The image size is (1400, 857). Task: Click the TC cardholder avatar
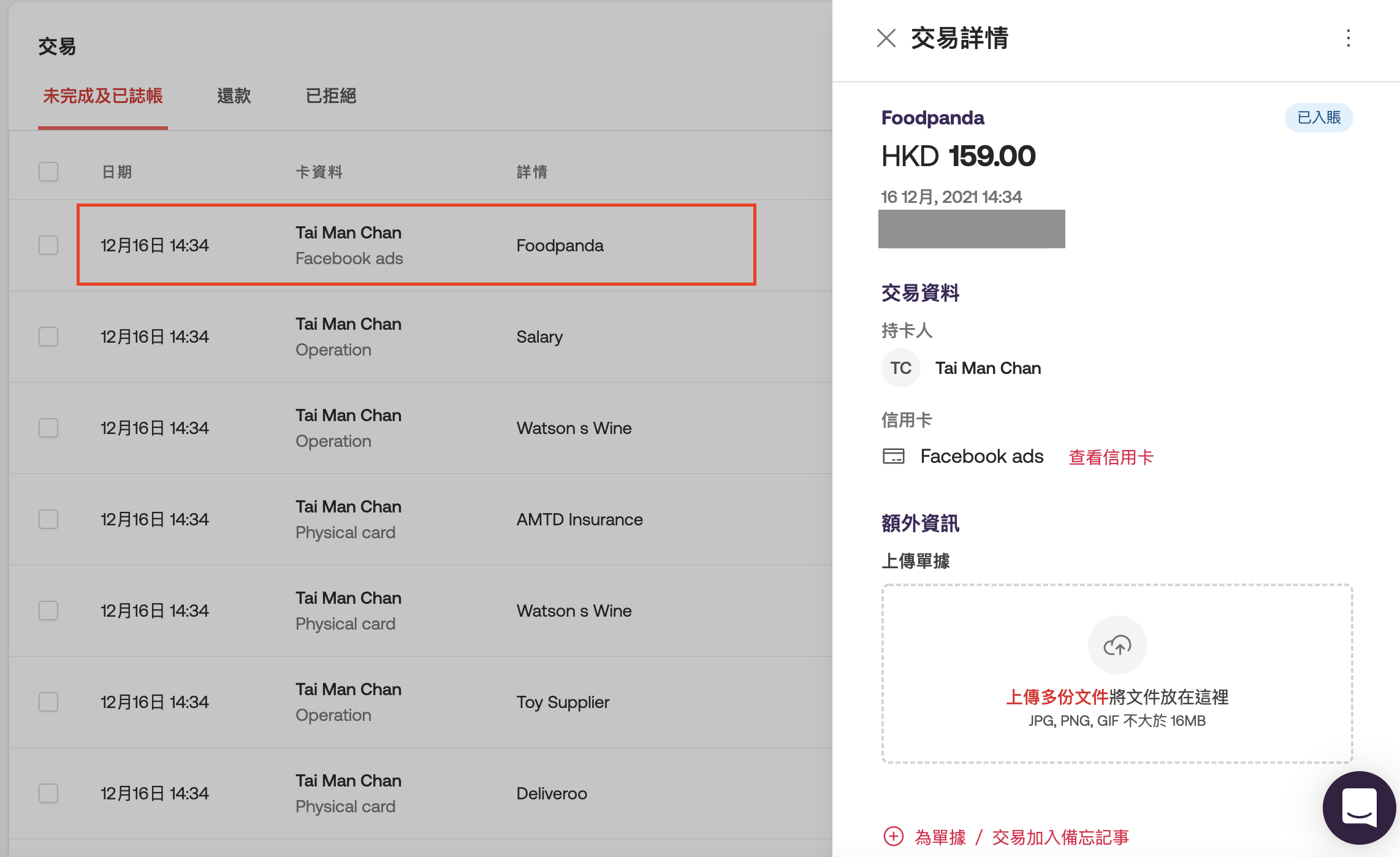coord(900,368)
